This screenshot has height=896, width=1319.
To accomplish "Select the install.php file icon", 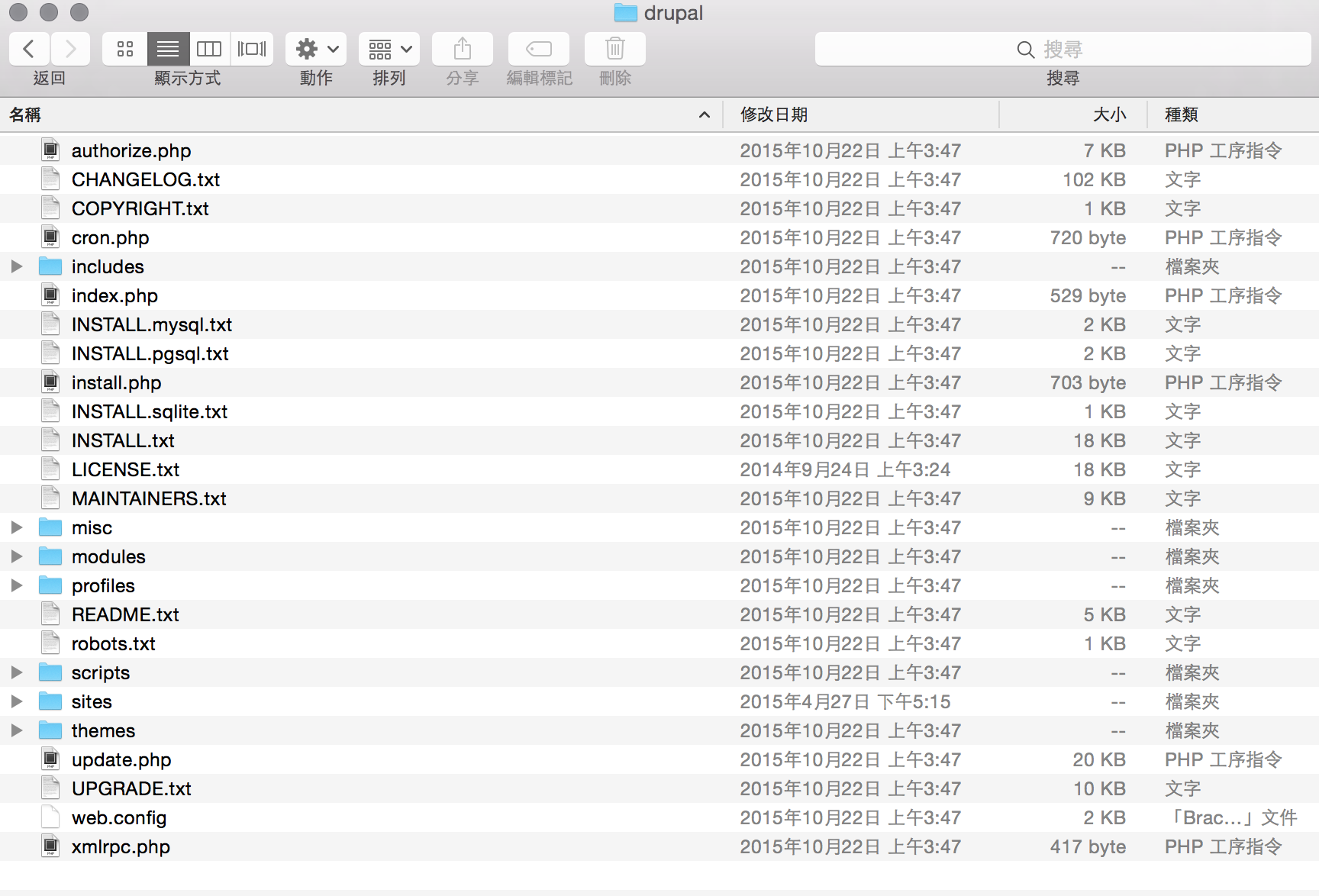I will 50,382.
